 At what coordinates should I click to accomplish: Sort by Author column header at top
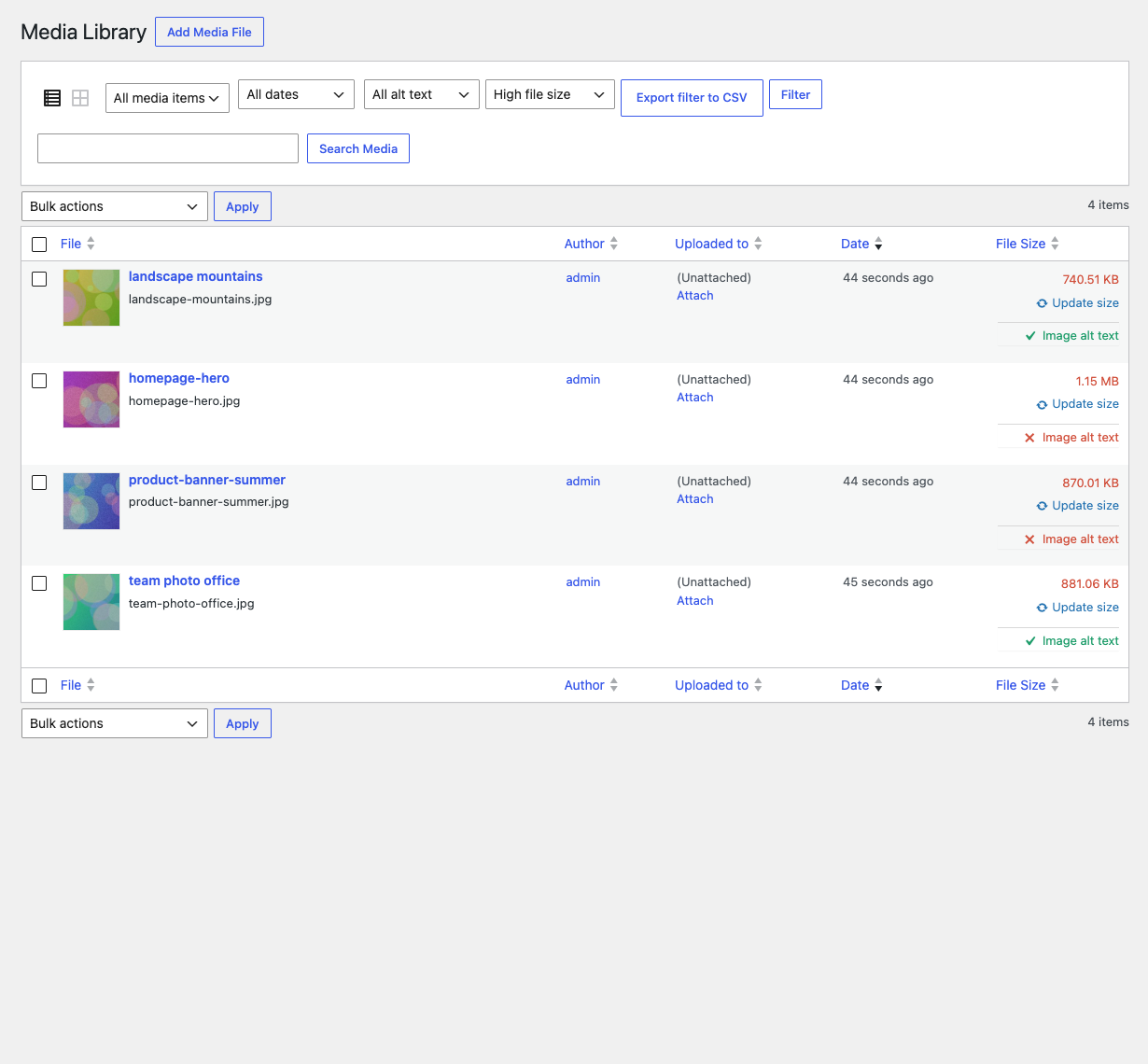584,244
